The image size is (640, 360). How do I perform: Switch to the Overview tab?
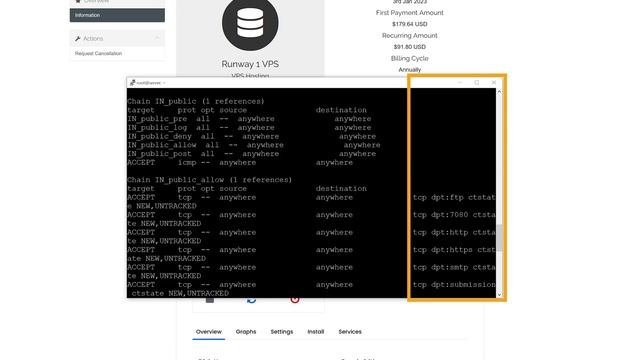209,332
